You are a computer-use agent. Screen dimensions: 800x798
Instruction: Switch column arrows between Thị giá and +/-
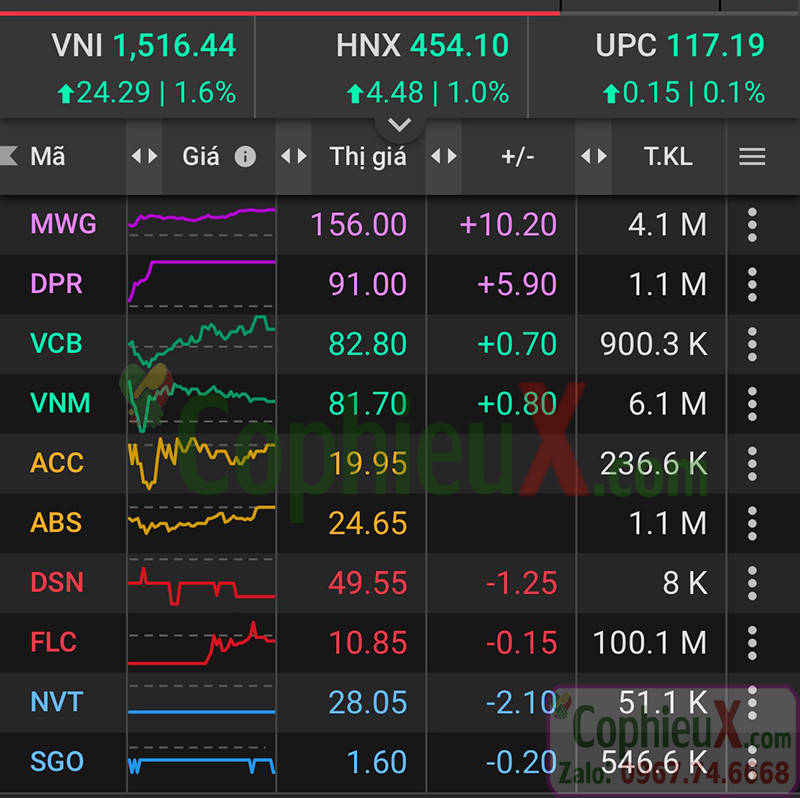(x=443, y=157)
